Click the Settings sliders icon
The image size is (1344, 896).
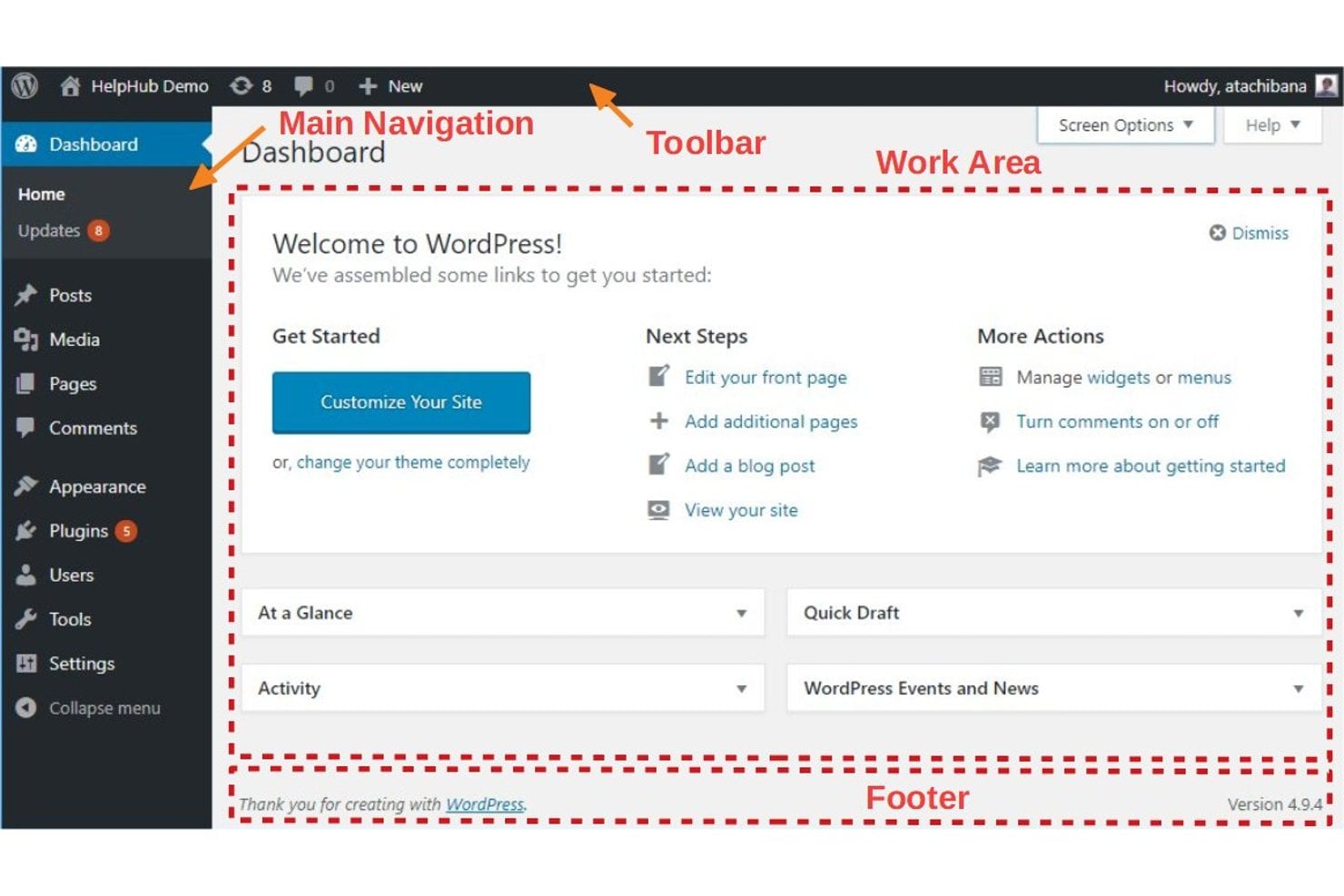click(26, 664)
